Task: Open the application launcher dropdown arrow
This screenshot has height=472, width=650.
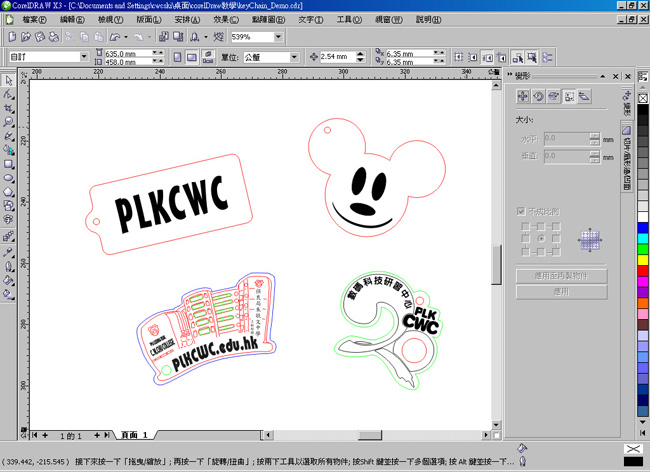Action: pos(206,37)
